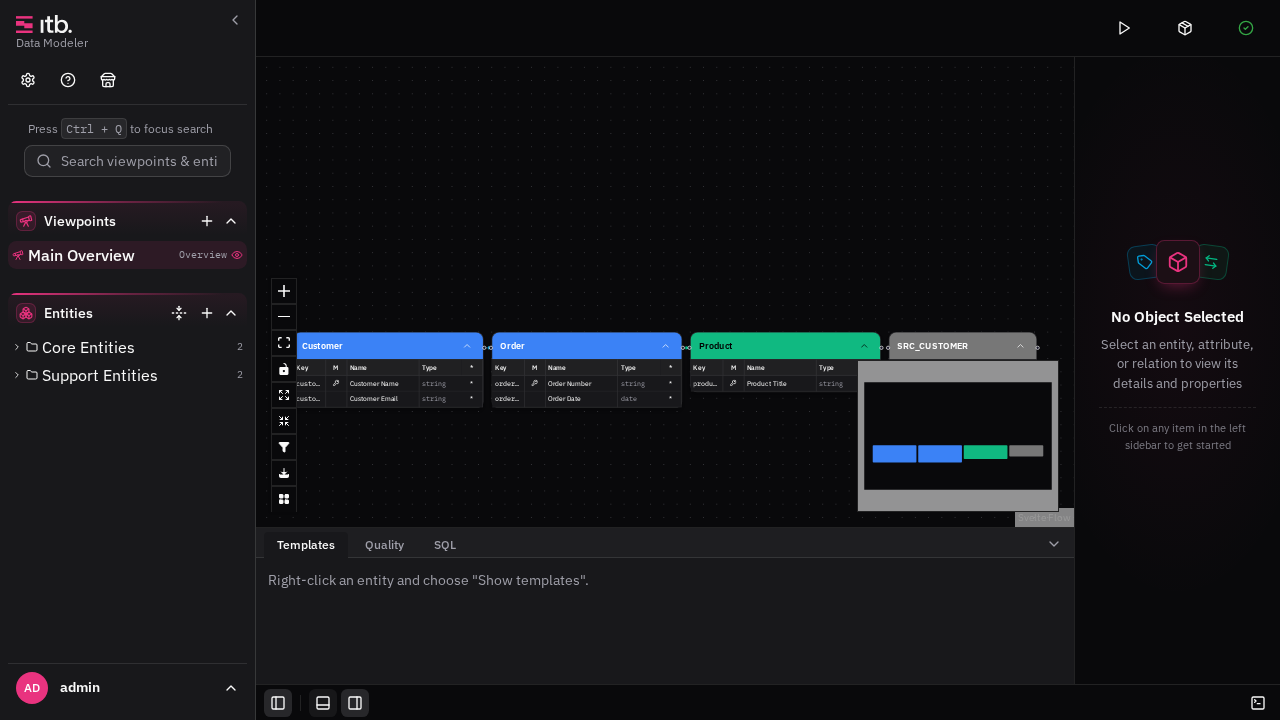Select the Order entity header
The width and height of the screenshot is (1280, 720).
[587, 346]
